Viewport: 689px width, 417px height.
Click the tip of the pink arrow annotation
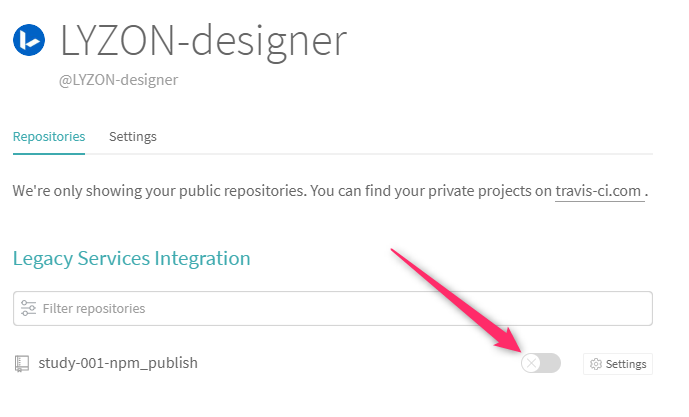pyautogui.click(x=520, y=351)
